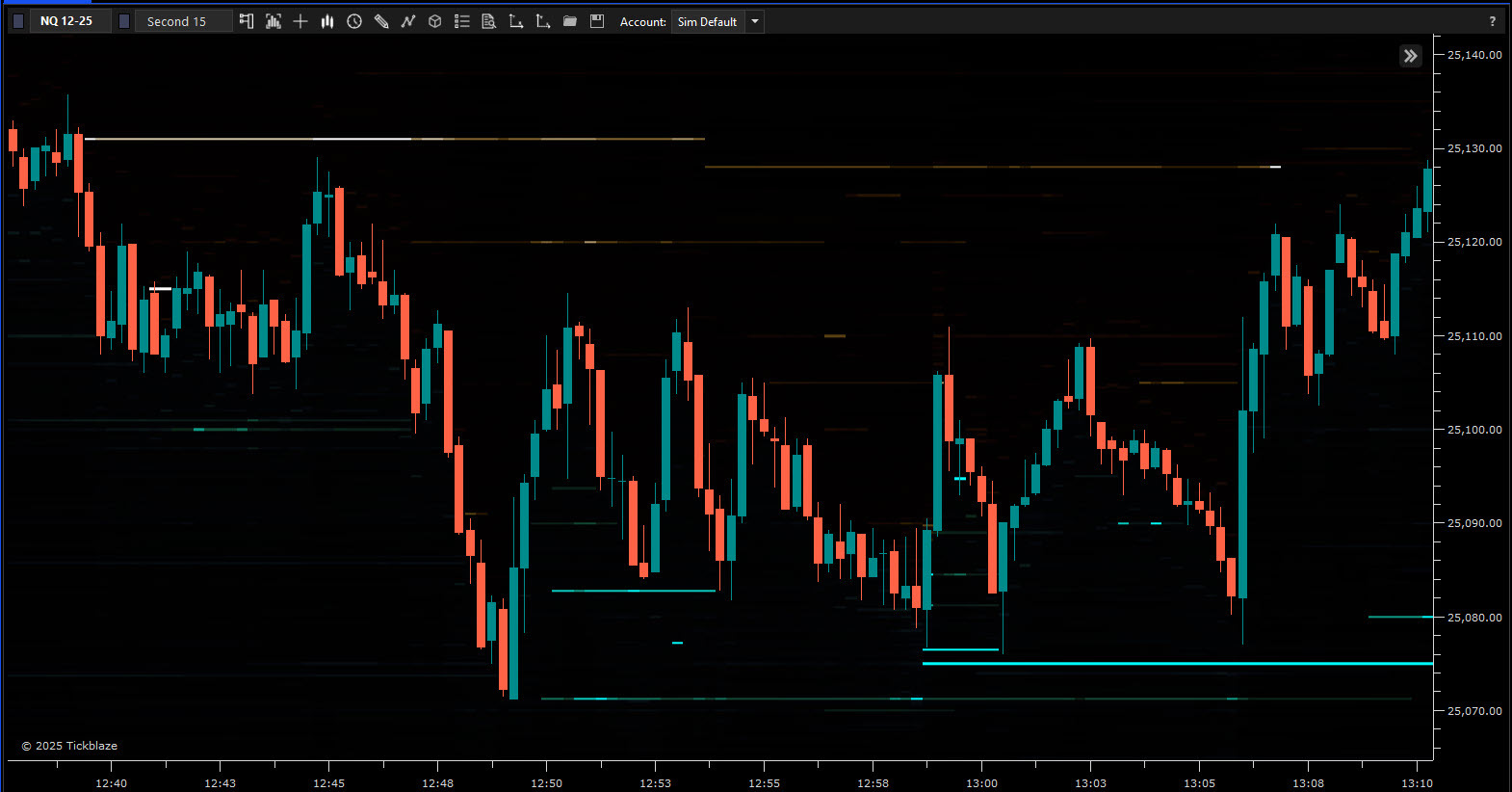This screenshot has width=1512, height=792.
Task: Open the indicators zigzag line icon
Action: (408, 21)
